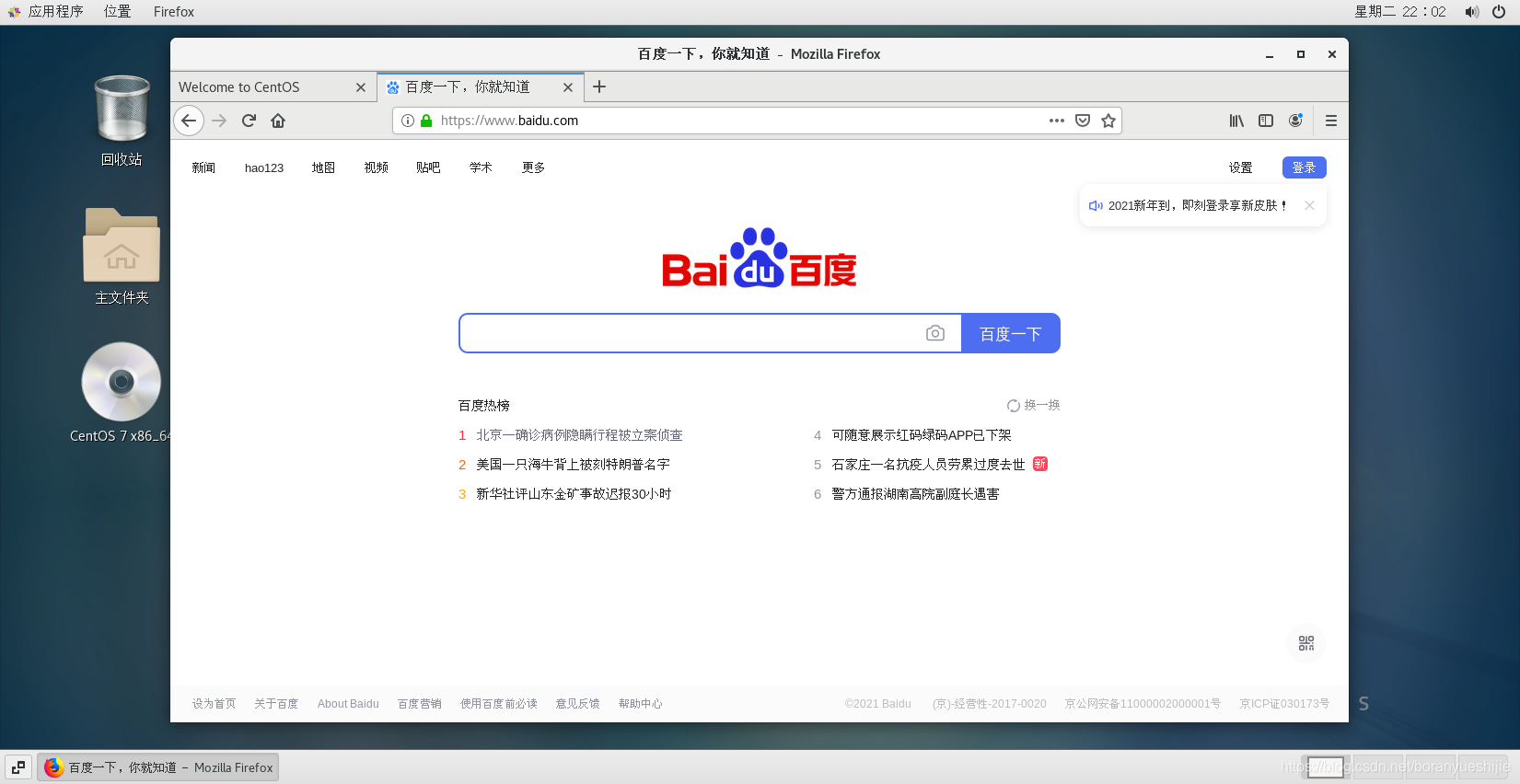Click the 换一换 refresh icon

pos(1013,406)
